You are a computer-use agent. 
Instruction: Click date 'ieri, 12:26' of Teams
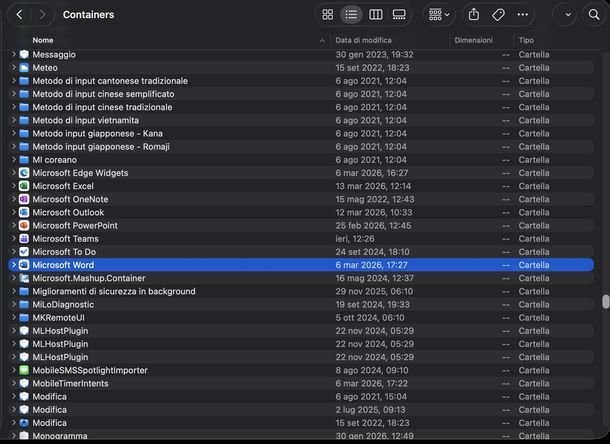coord(355,239)
